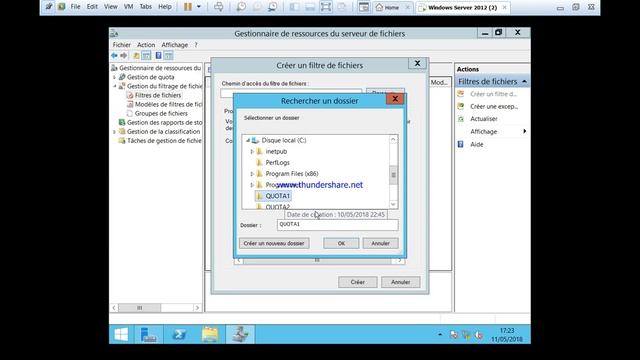
Task: Open the VMware Help menu
Action: click(x=165, y=7)
